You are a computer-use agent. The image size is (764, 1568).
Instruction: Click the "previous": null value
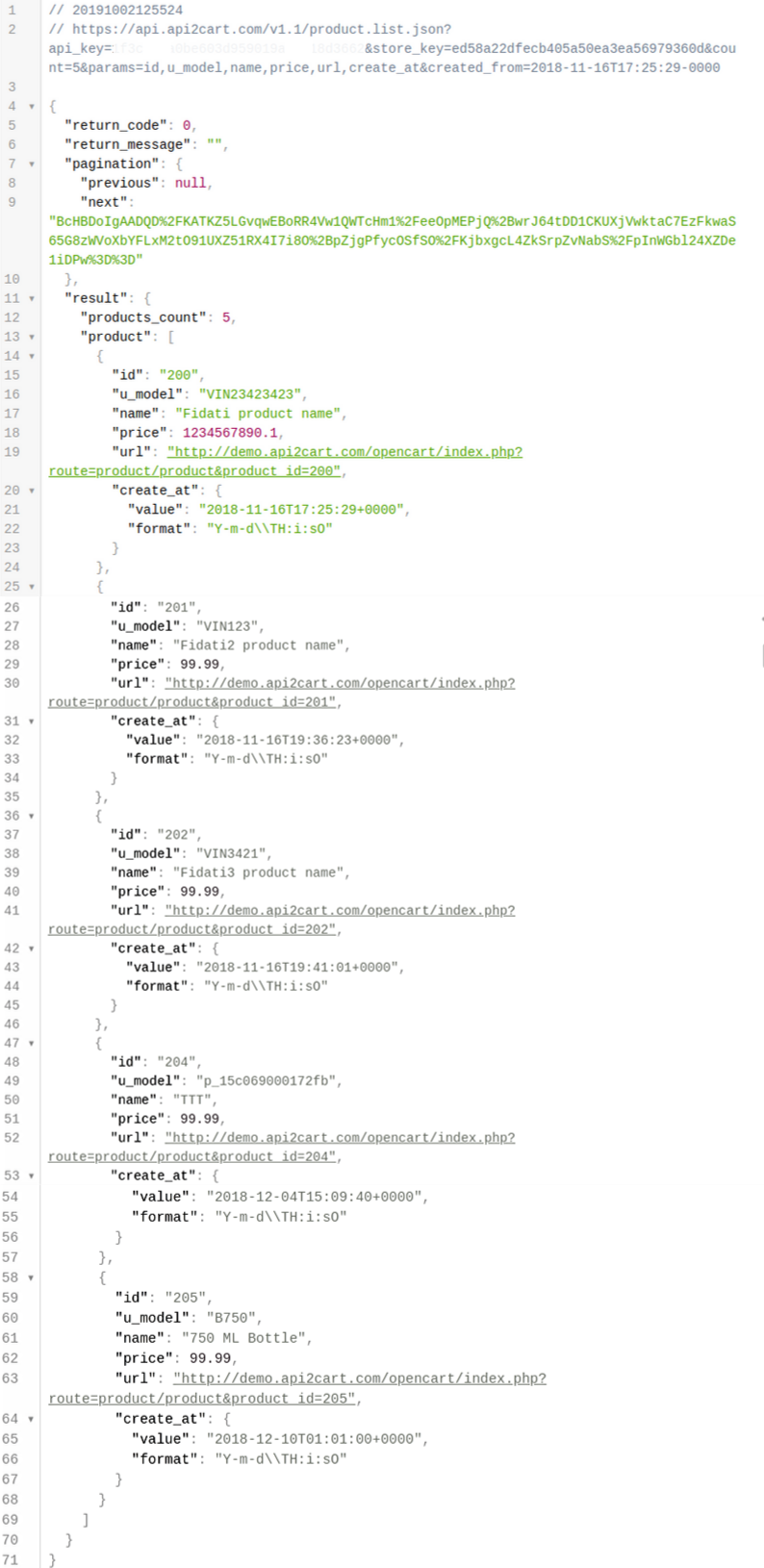point(191,183)
